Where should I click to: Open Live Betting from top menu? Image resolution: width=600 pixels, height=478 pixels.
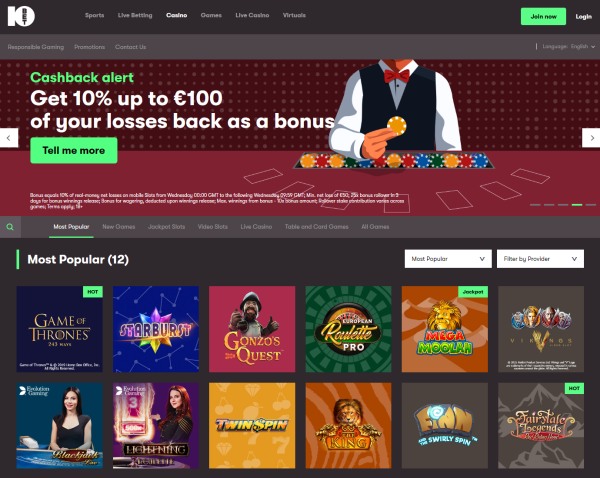click(135, 15)
